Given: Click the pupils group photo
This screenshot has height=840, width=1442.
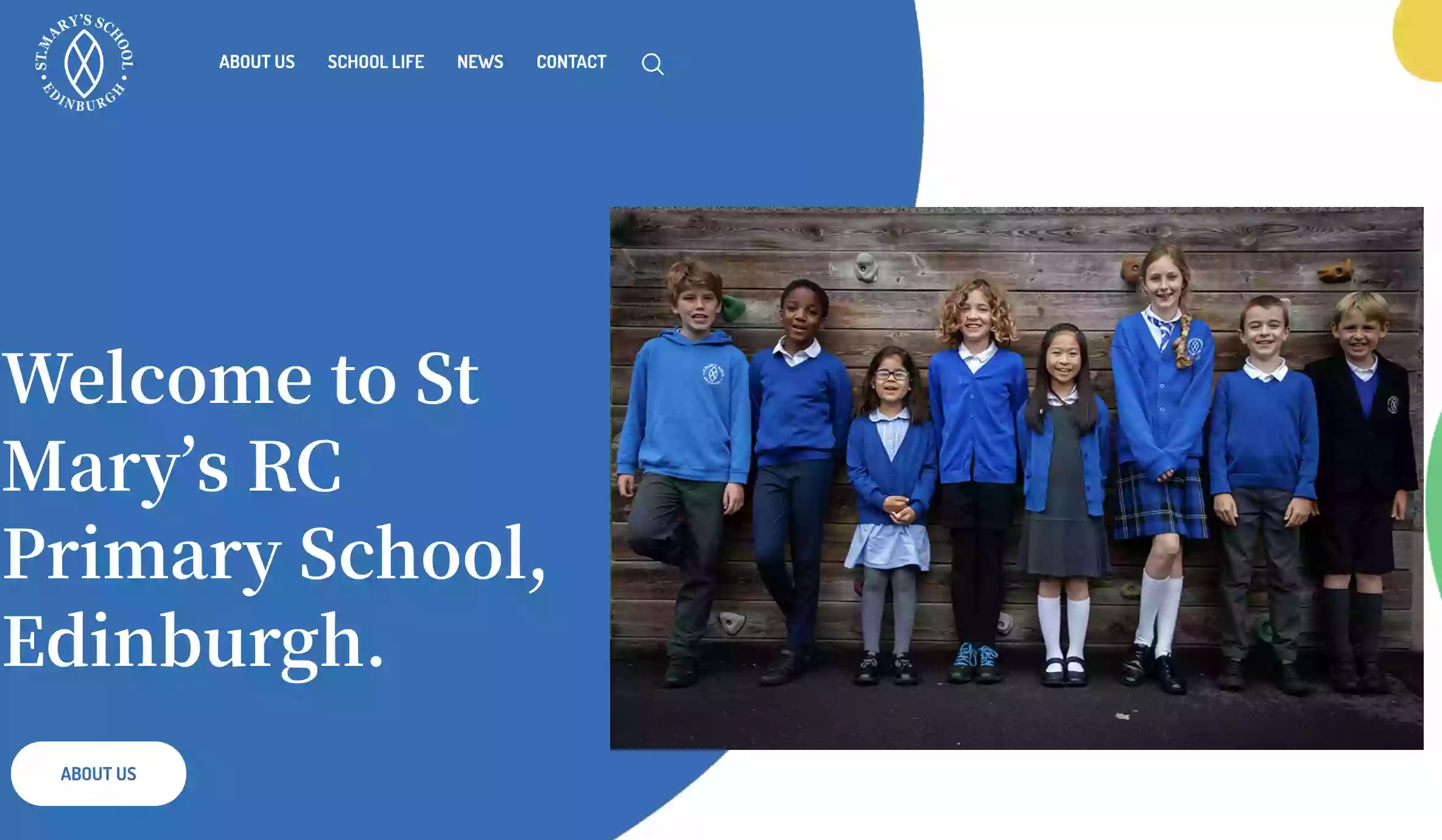Looking at the screenshot, I should point(1016,478).
